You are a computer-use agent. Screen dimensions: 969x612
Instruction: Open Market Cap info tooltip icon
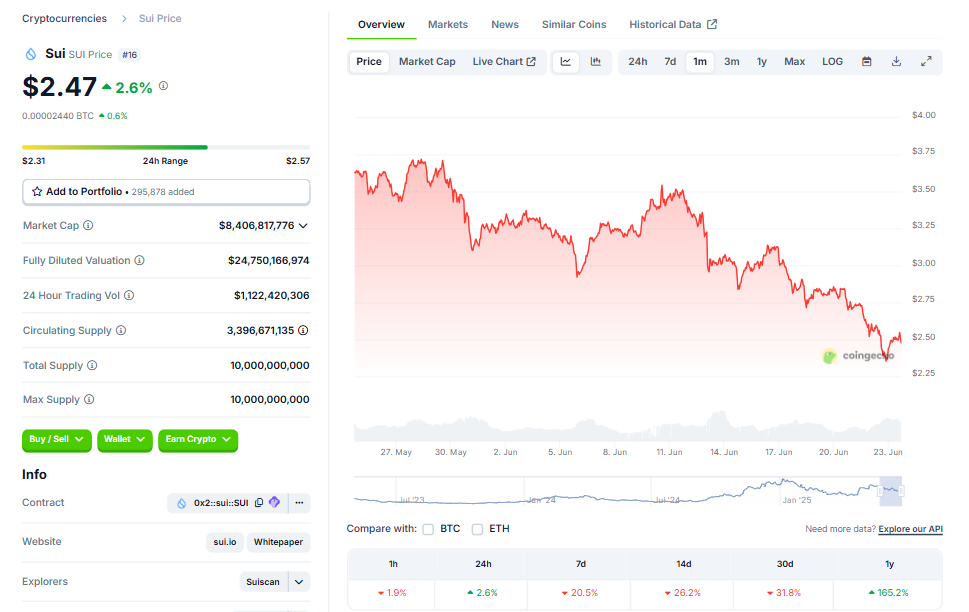(88, 226)
